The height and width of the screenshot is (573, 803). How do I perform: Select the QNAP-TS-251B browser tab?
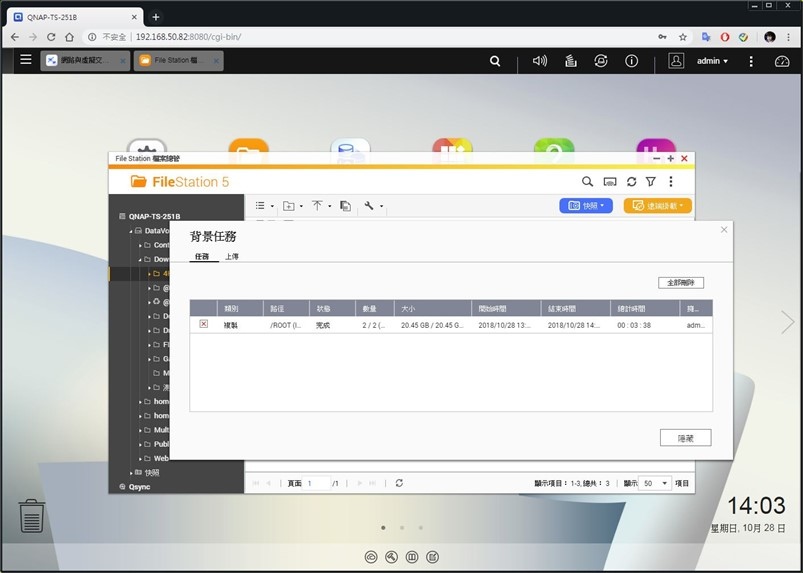click(76, 17)
